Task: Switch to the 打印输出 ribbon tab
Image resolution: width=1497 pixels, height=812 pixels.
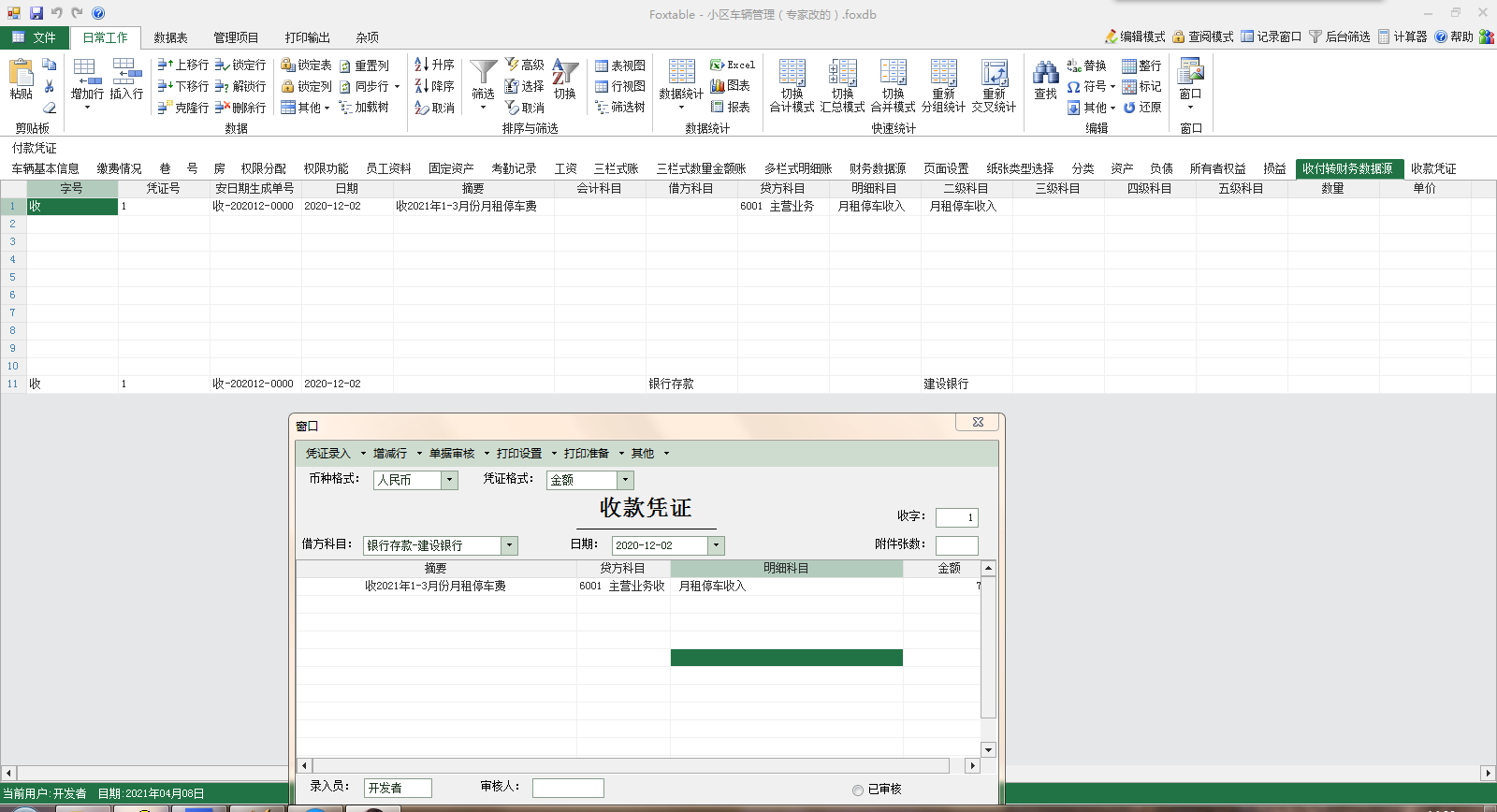Action: pyautogui.click(x=307, y=37)
